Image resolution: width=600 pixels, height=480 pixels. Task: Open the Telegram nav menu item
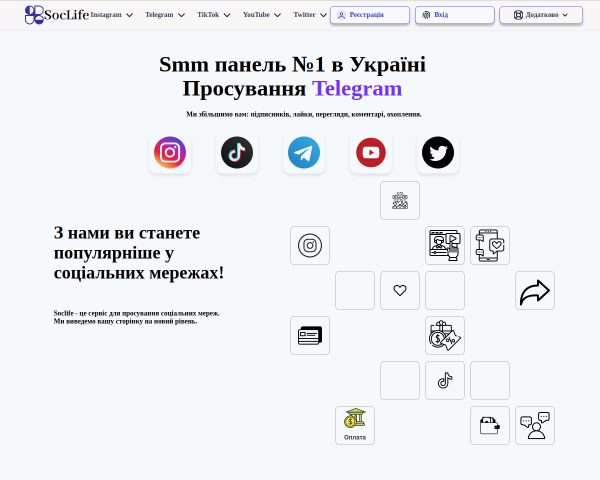pos(159,15)
